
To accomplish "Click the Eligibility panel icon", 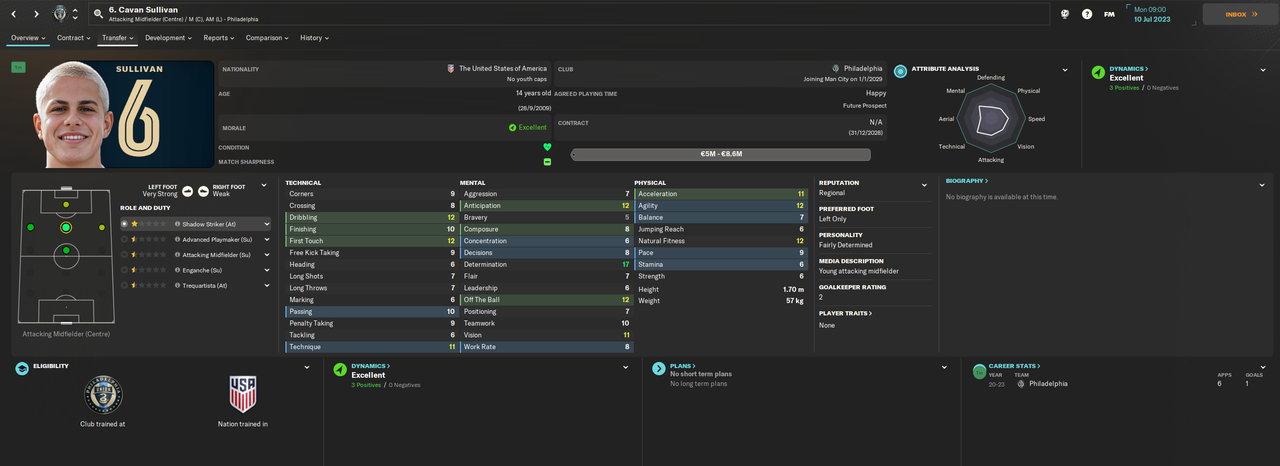I will point(22,369).
